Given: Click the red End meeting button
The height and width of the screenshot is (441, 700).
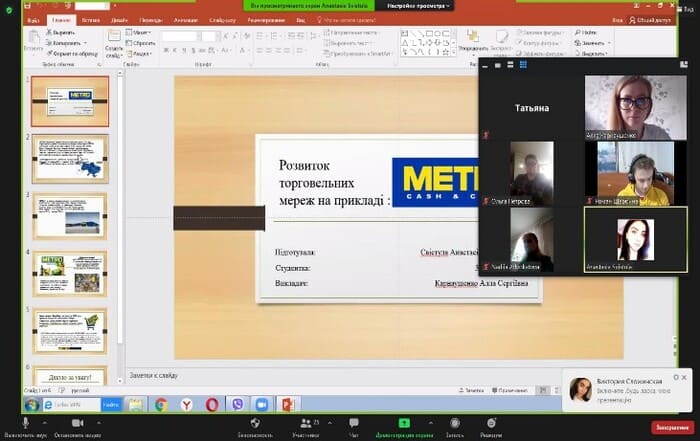Looking at the screenshot, I should (672, 427).
